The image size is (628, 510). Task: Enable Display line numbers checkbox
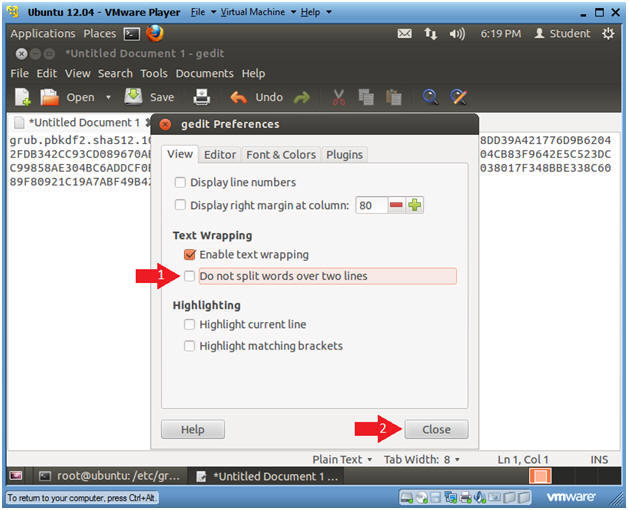tap(180, 182)
